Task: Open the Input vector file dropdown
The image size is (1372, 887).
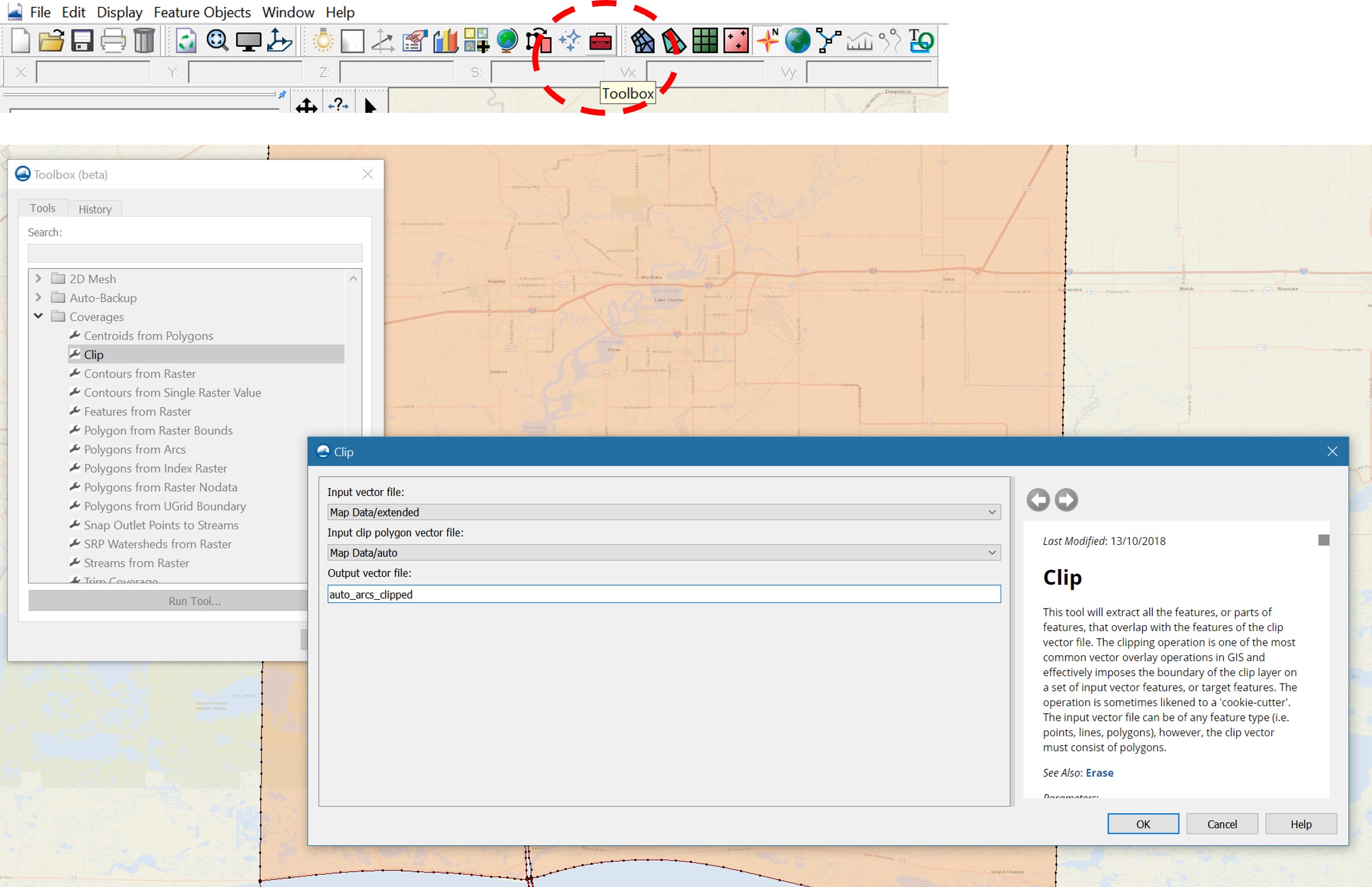Action: [x=992, y=512]
